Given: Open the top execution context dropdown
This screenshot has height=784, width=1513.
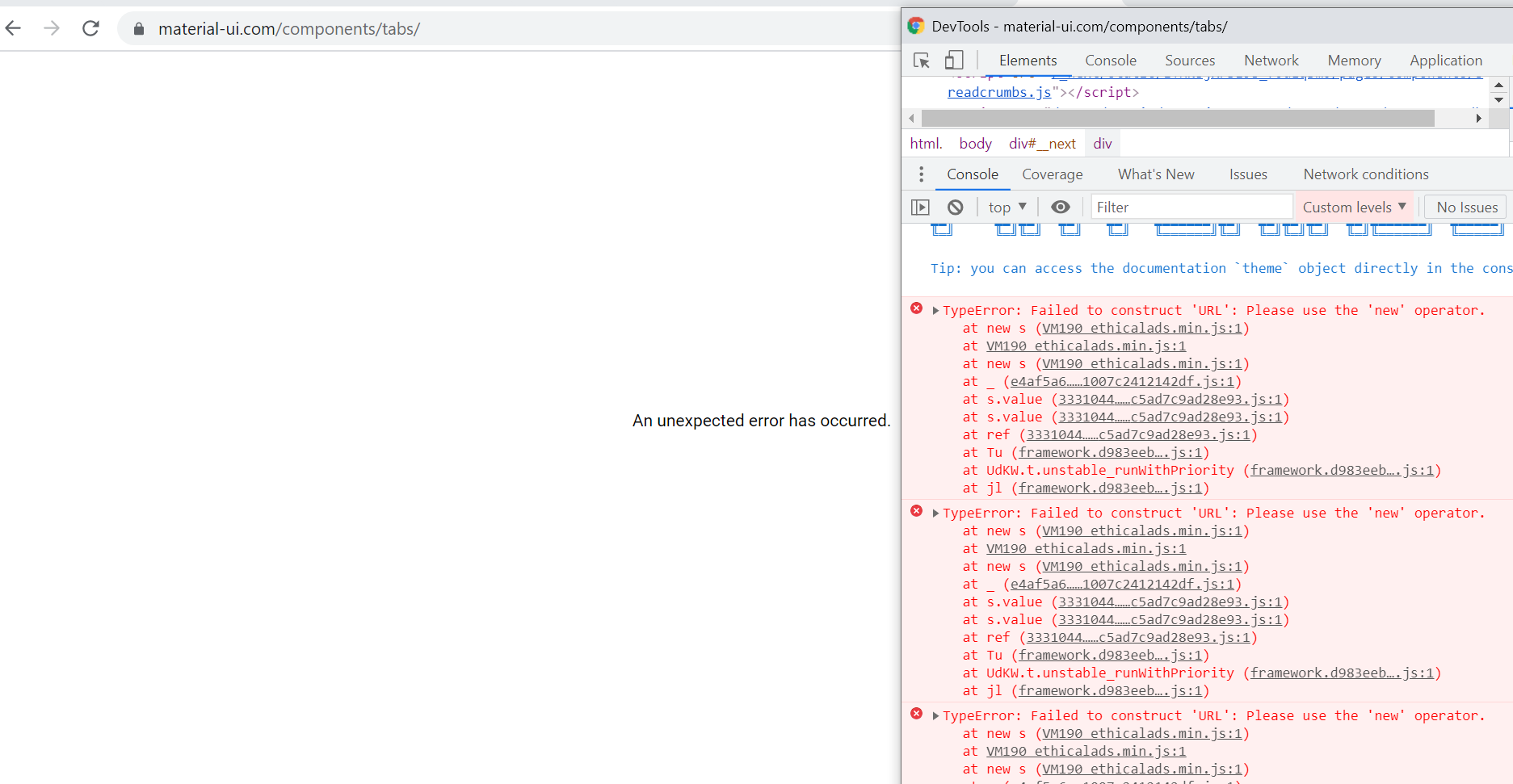Looking at the screenshot, I should click(x=1006, y=207).
